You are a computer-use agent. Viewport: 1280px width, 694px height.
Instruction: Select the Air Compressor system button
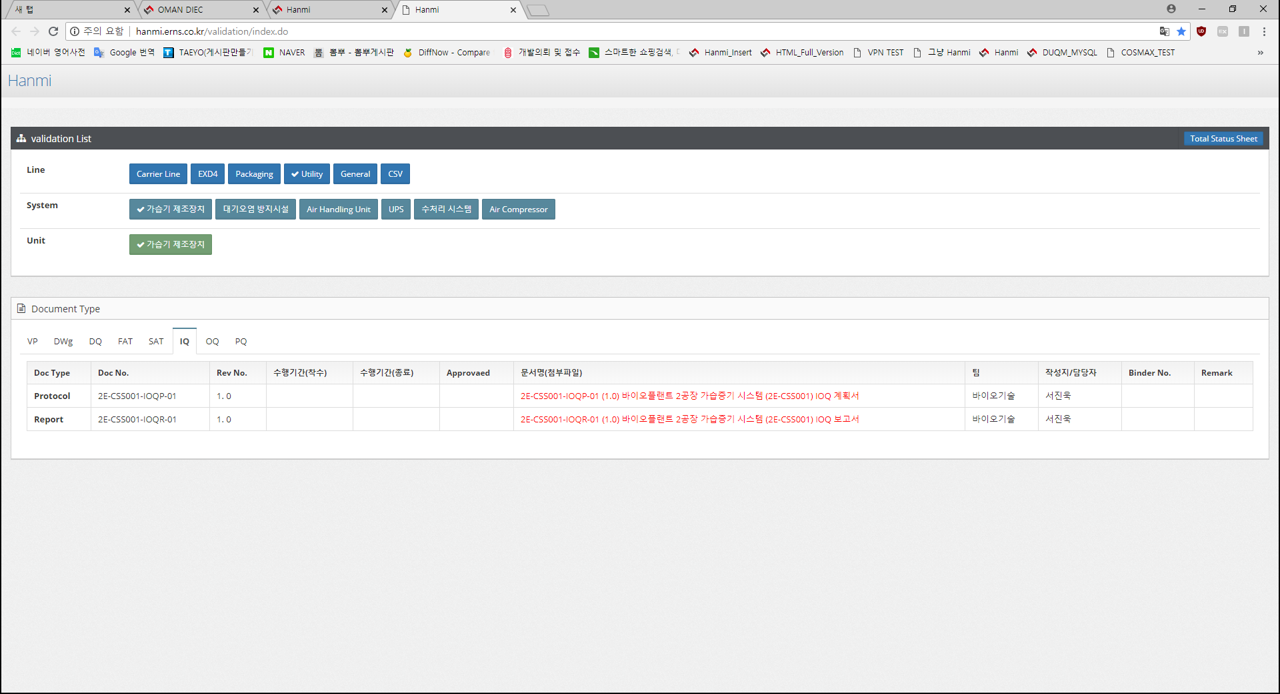point(518,209)
